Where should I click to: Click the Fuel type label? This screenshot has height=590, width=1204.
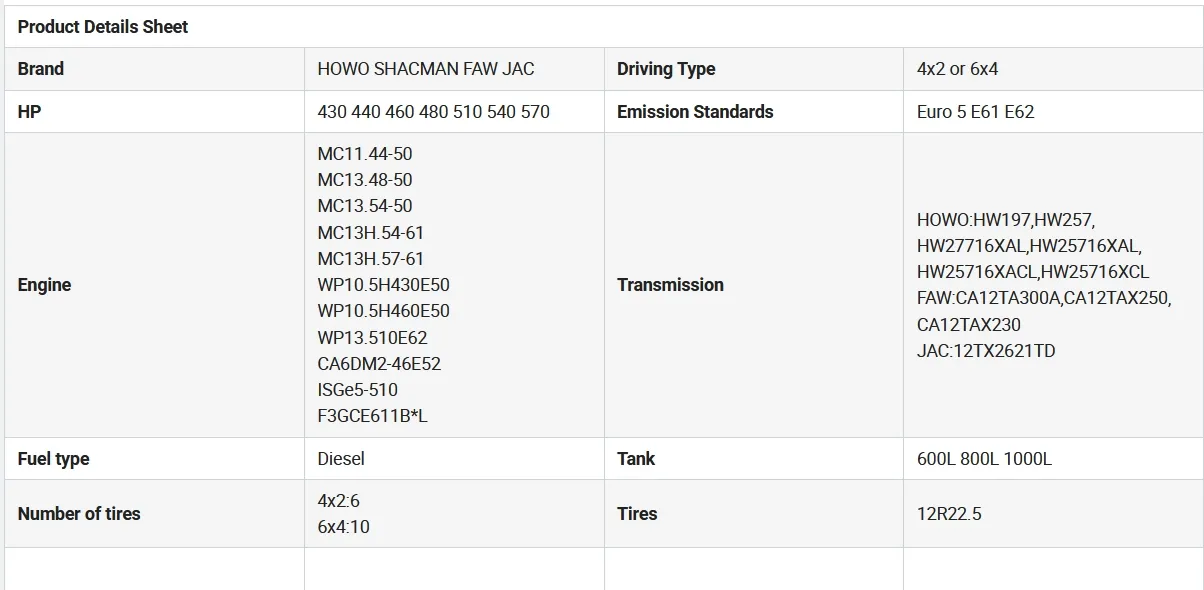[x=53, y=459]
